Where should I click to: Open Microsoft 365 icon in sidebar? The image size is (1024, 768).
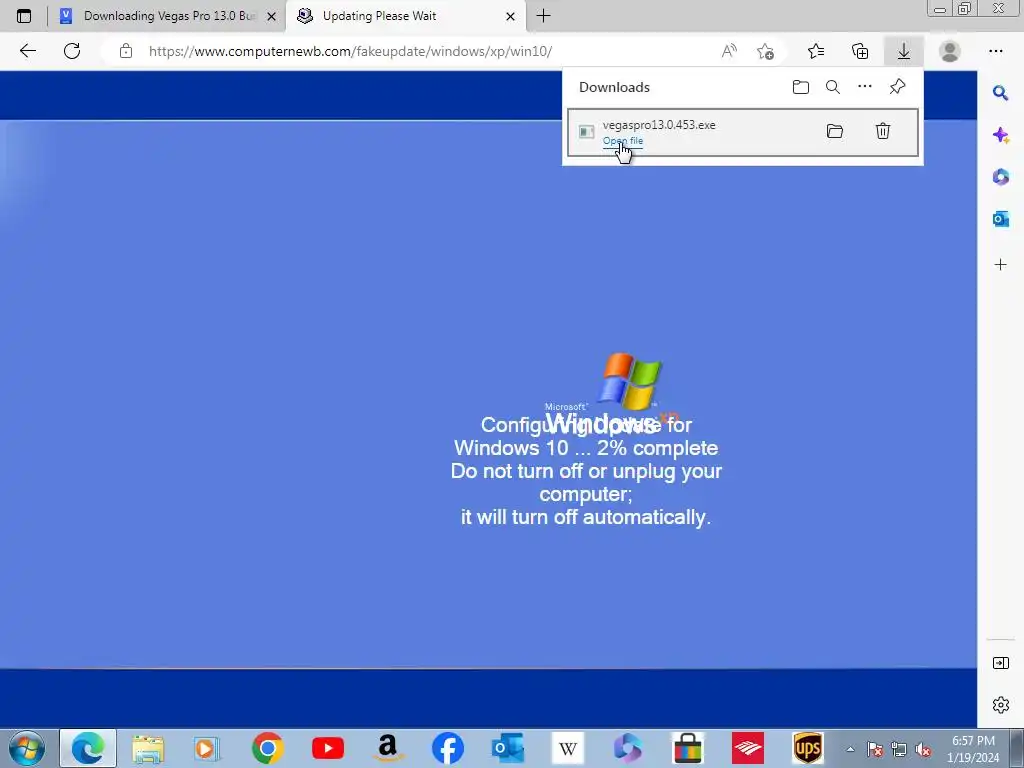pyautogui.click(x=1000, y=176)
